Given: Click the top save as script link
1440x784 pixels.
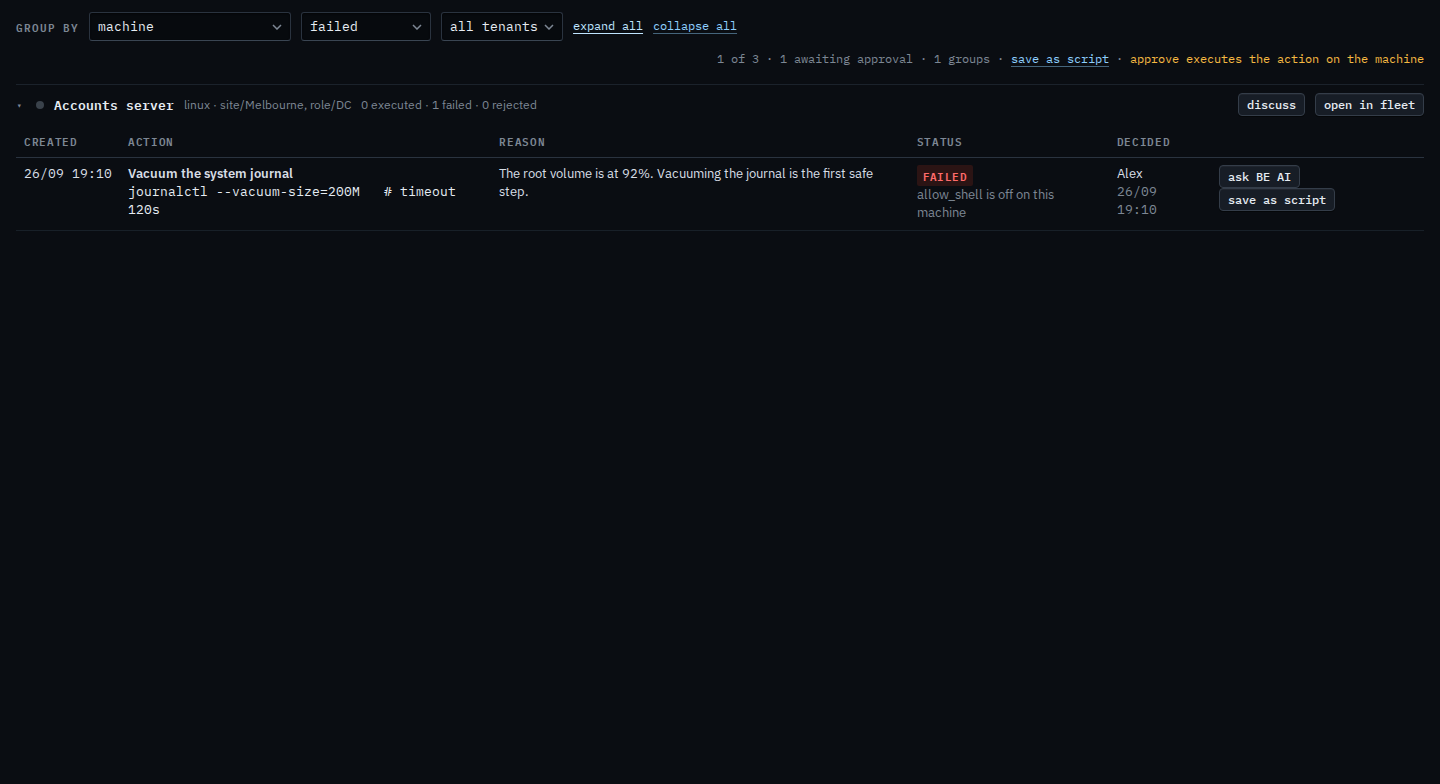Looking at the screenshot, I should pyautogui.click(x=1060, y=59).
